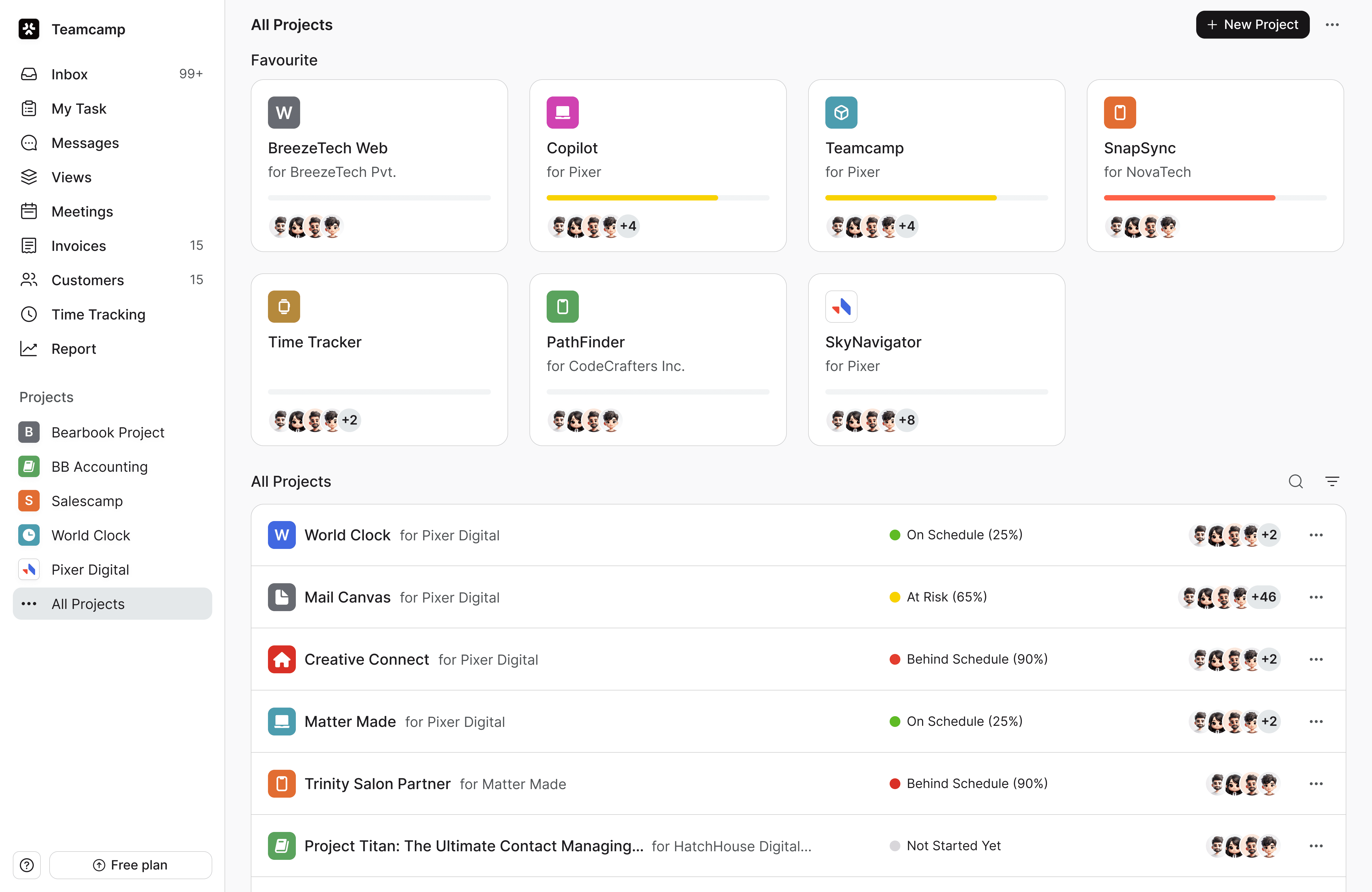Screen dimensions: 1372x892
Task: Select All Projects in the sidebar
Action: (88, 604)
